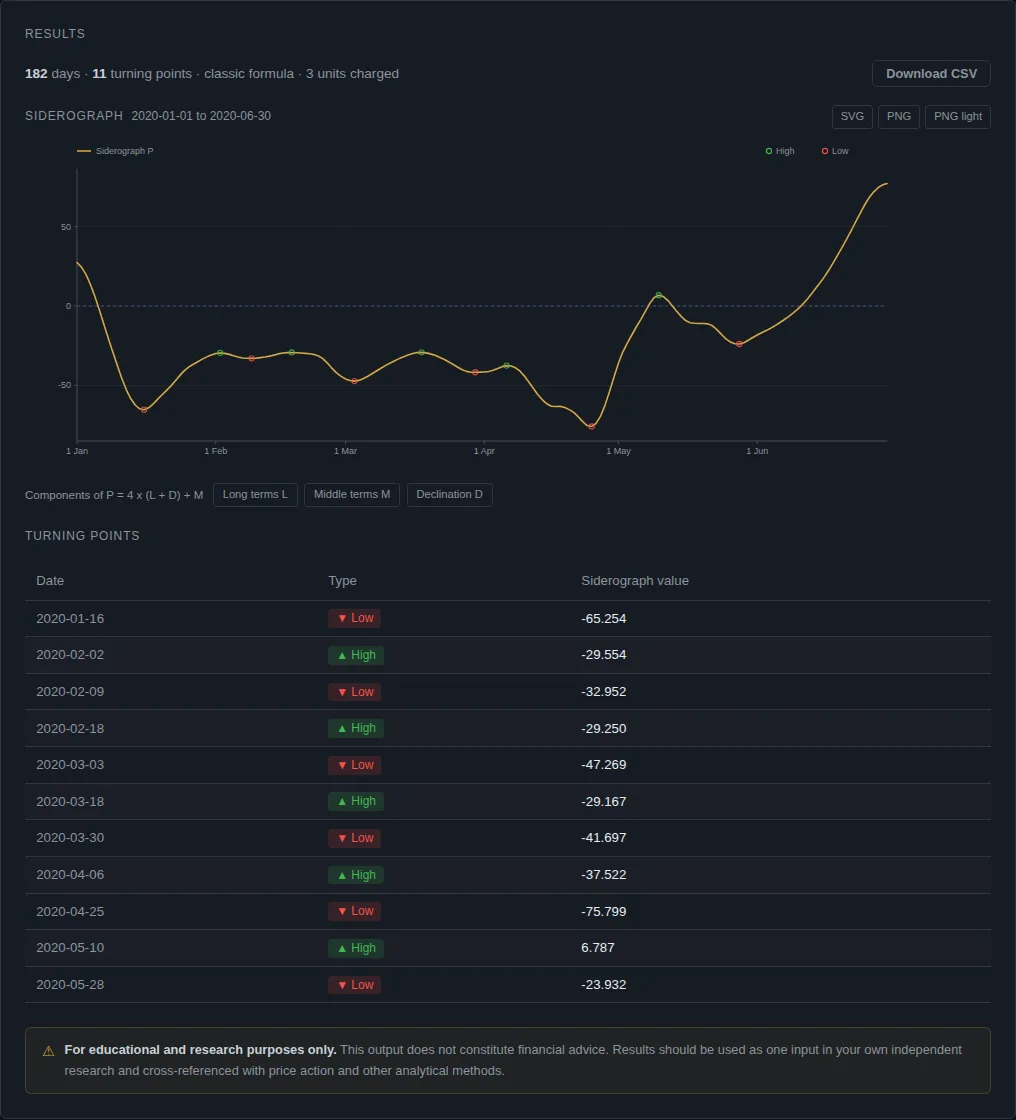Screen dimensions: 1016x1120
Task: Select the 2020-03-03 date cell
Action: (x=70, y=764)
